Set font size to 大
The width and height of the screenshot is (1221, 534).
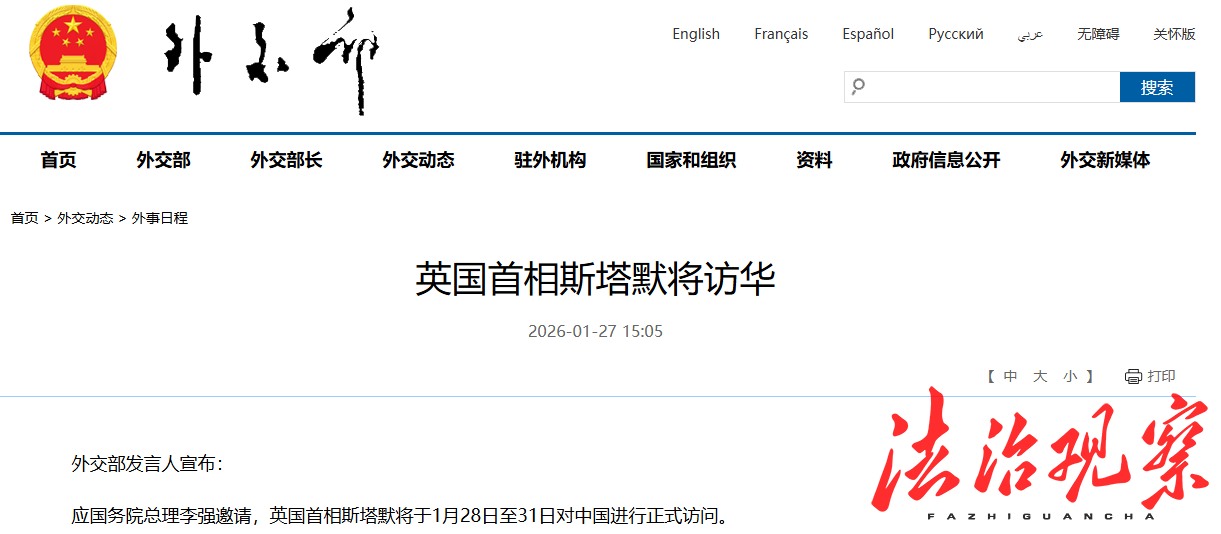pyautogui.click(x=1040, y=376)
